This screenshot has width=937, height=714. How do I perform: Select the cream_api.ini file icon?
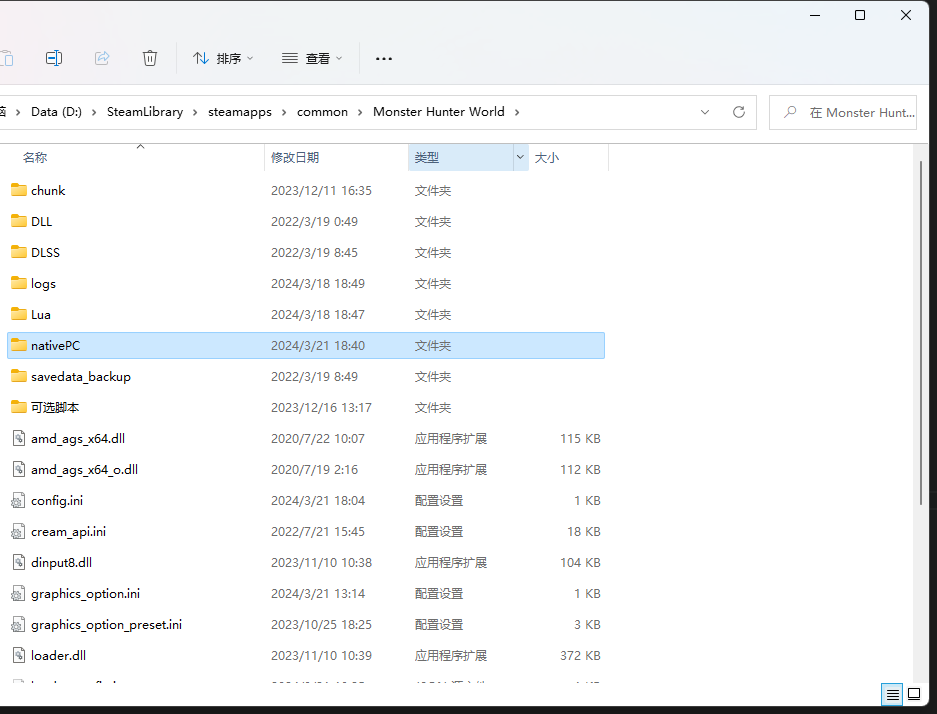tap(19, 532)
